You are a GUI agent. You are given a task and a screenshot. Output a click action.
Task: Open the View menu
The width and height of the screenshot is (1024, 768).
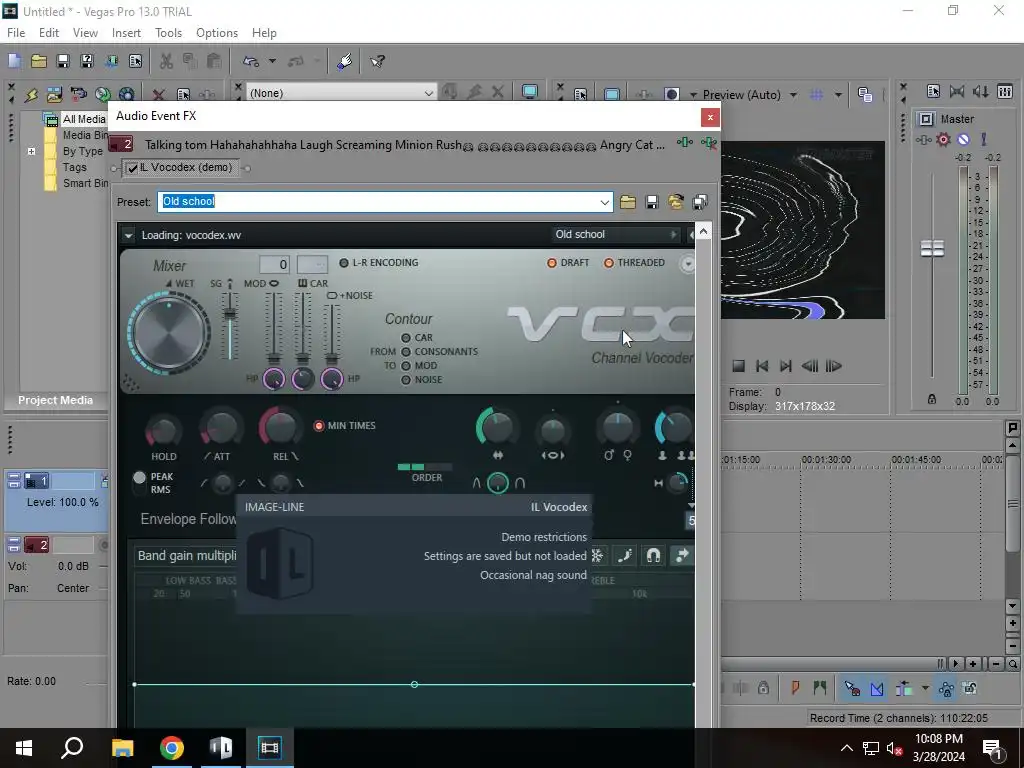pos(86,33)
